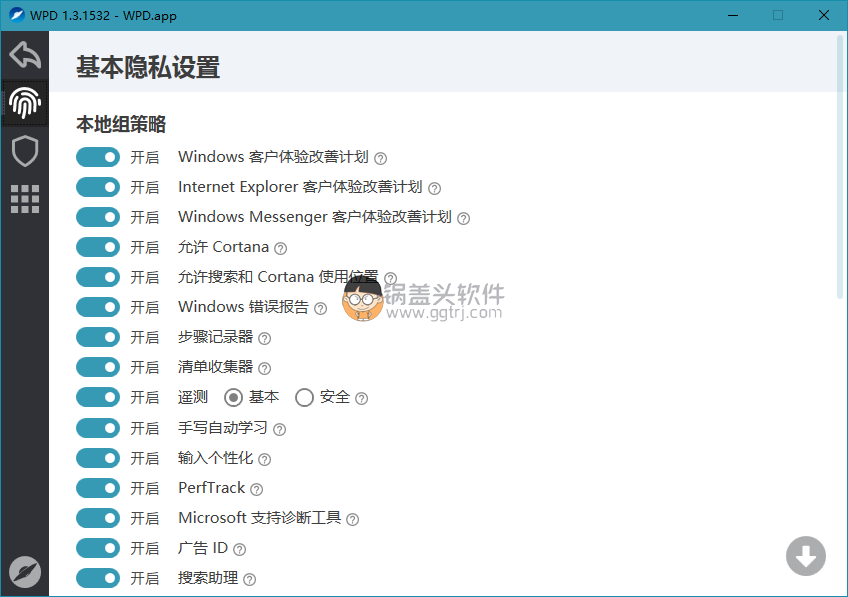The width and height of the screenshot is (848, 597).
Task: Turn off Windows 错误报告 switch
Action: coord(98,307)
